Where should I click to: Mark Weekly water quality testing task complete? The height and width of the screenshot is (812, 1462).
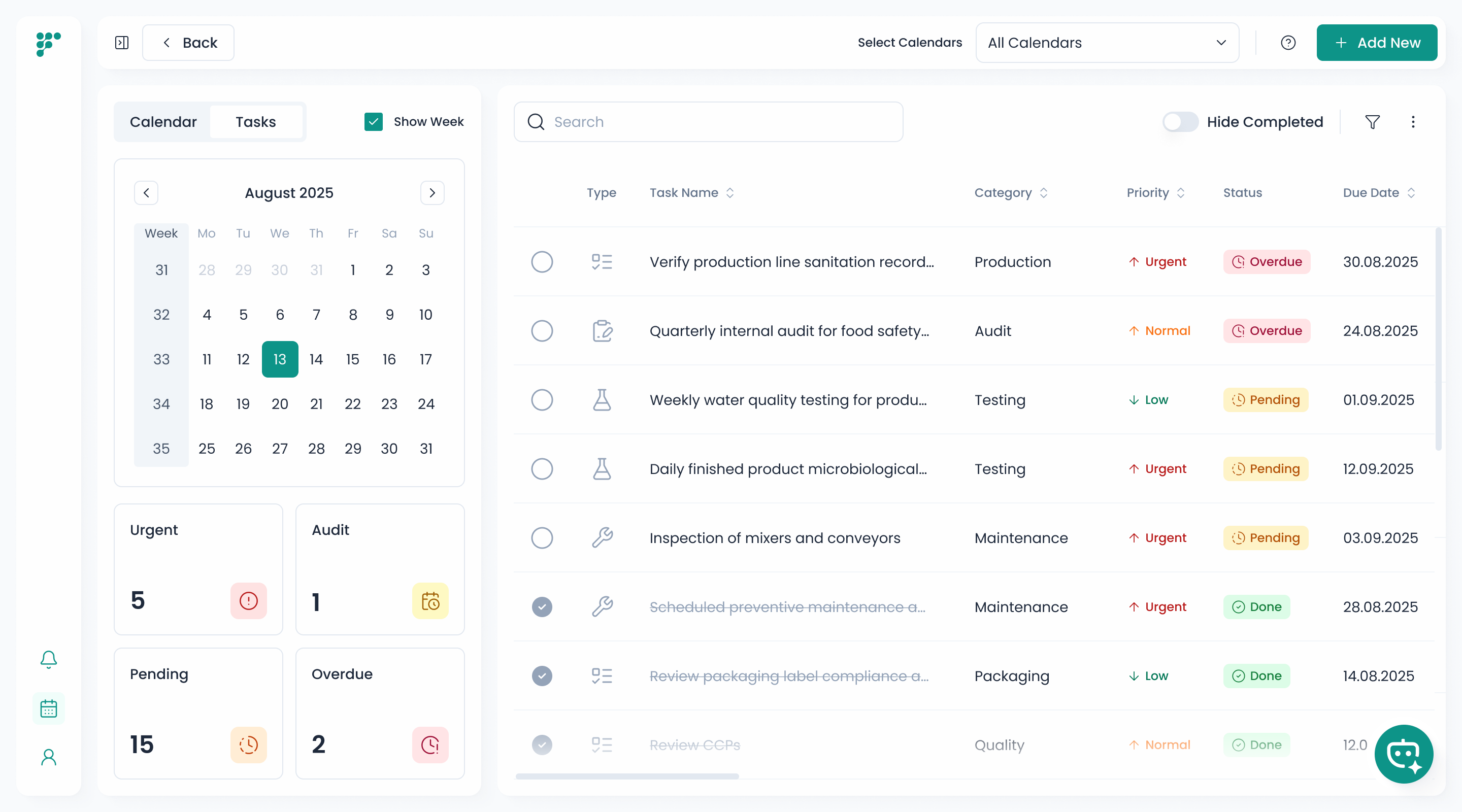click(542, 399)
